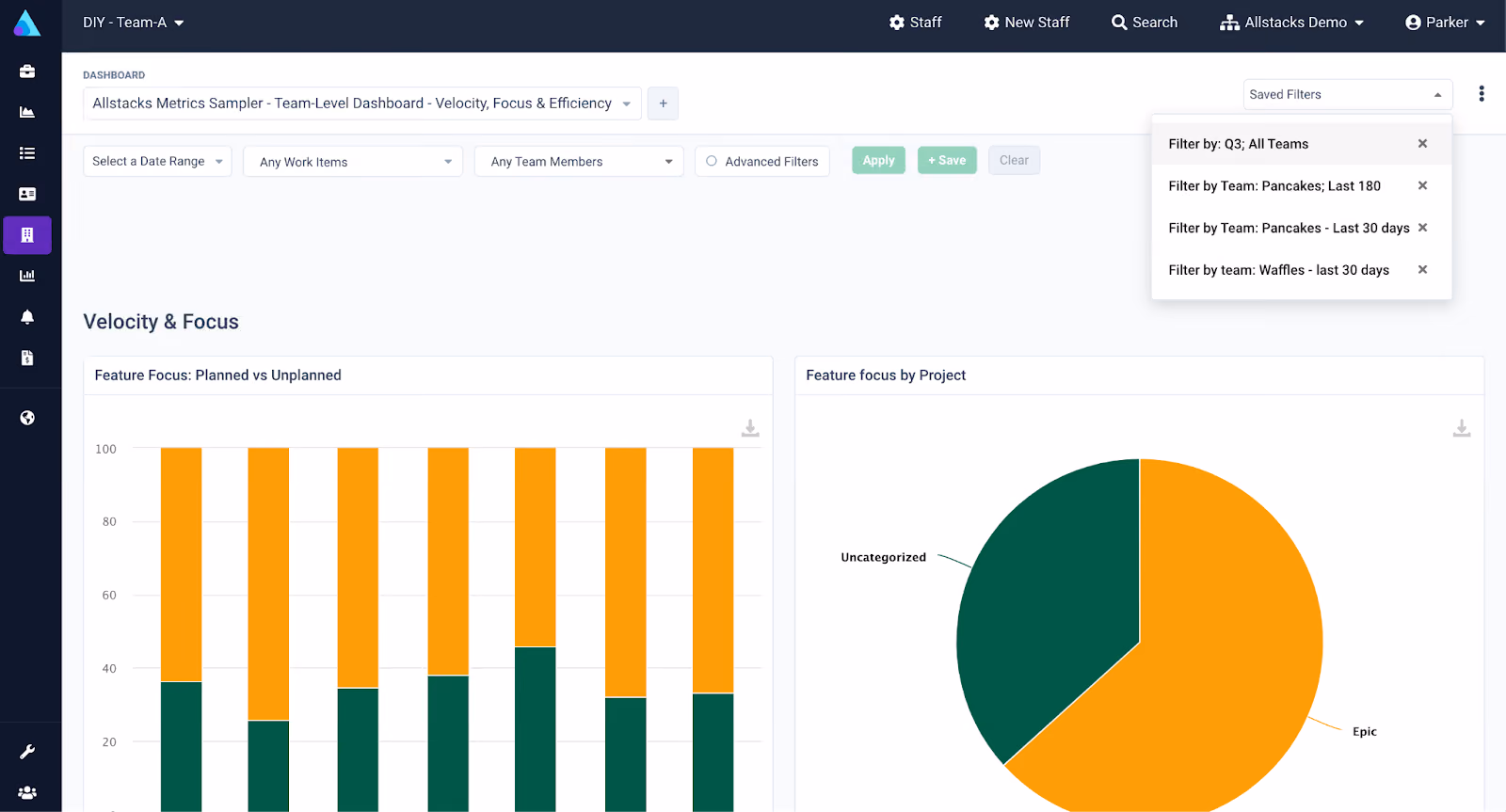The height and width of the screenshot is (812, 1506).
Task: Toggle the Advanced Filters radio option
Action: (712, 161)
